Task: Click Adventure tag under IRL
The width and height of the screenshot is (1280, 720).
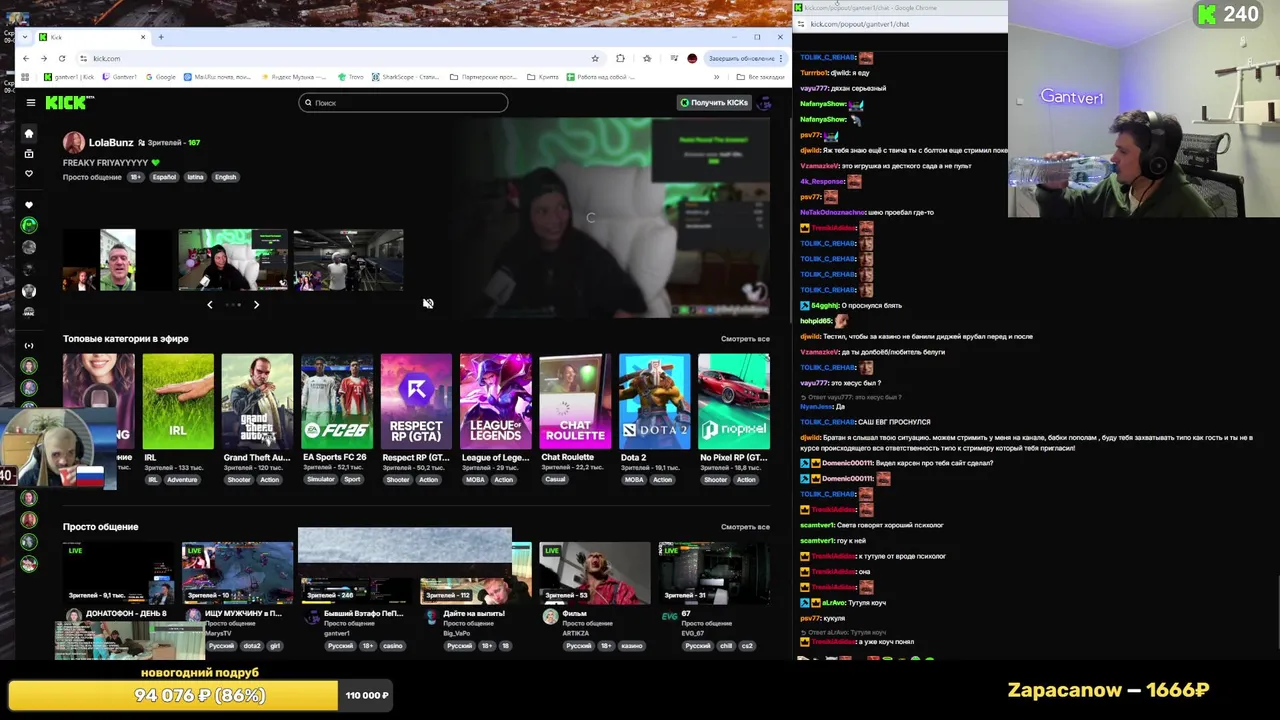Action: pyautogui.click(x=182, y=480)
